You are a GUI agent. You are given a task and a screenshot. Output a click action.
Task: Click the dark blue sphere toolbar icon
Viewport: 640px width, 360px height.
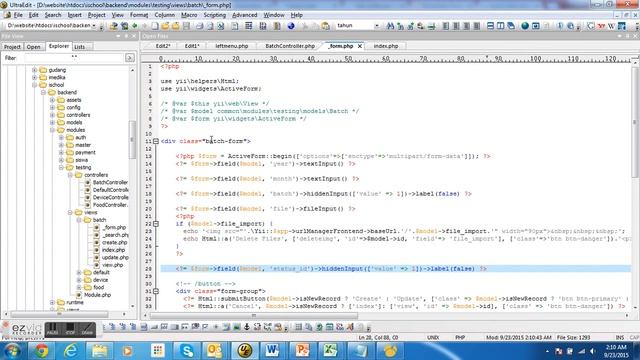(291, 26)
